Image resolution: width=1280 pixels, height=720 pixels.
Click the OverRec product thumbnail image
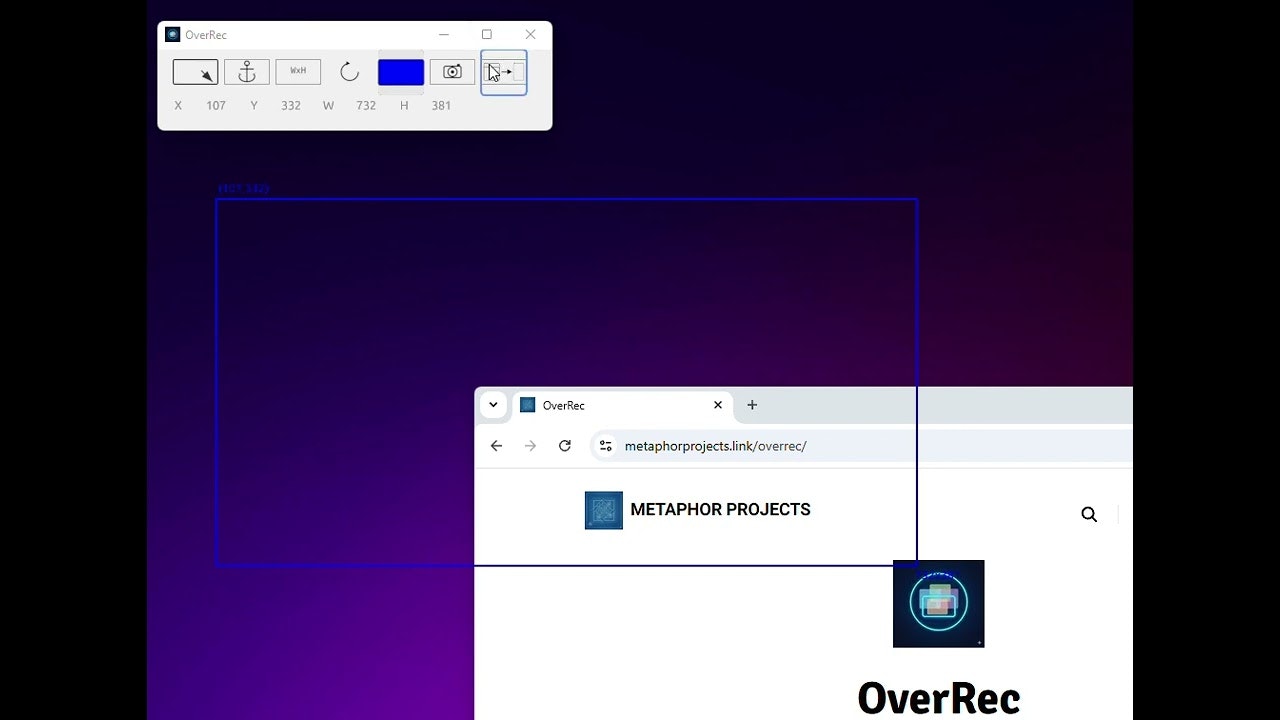pos(939,604)
